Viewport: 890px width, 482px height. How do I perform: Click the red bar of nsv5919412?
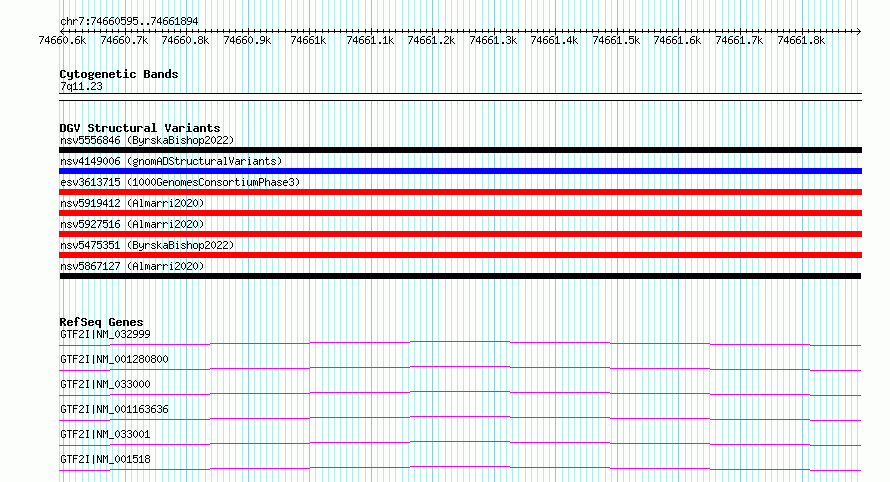pos(460,213)
